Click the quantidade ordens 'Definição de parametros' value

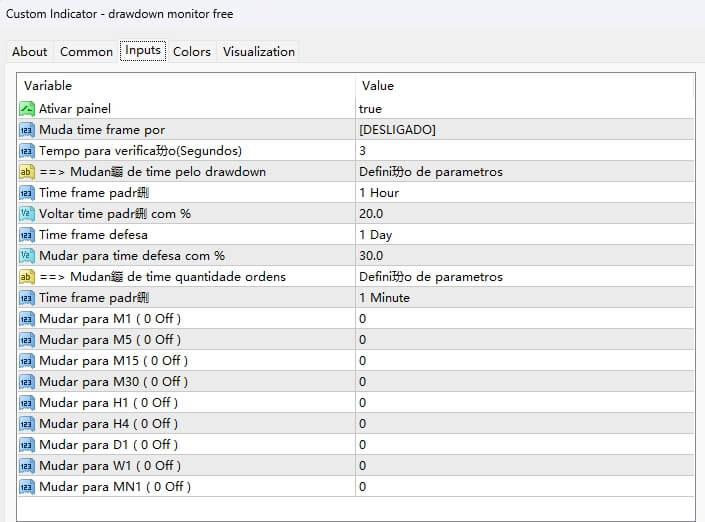click(x=431, y=277)
